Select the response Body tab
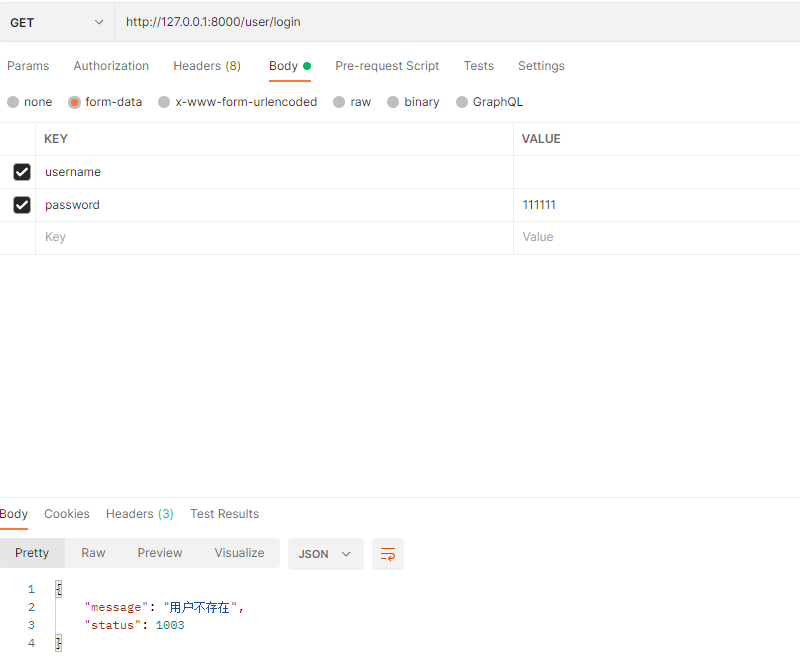Viewport: 800px width, 669px height. click(x=14, y=514)
